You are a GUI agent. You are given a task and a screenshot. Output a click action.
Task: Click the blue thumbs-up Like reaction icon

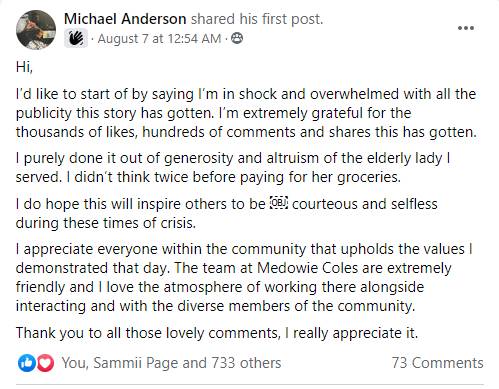tap(26, 363)
